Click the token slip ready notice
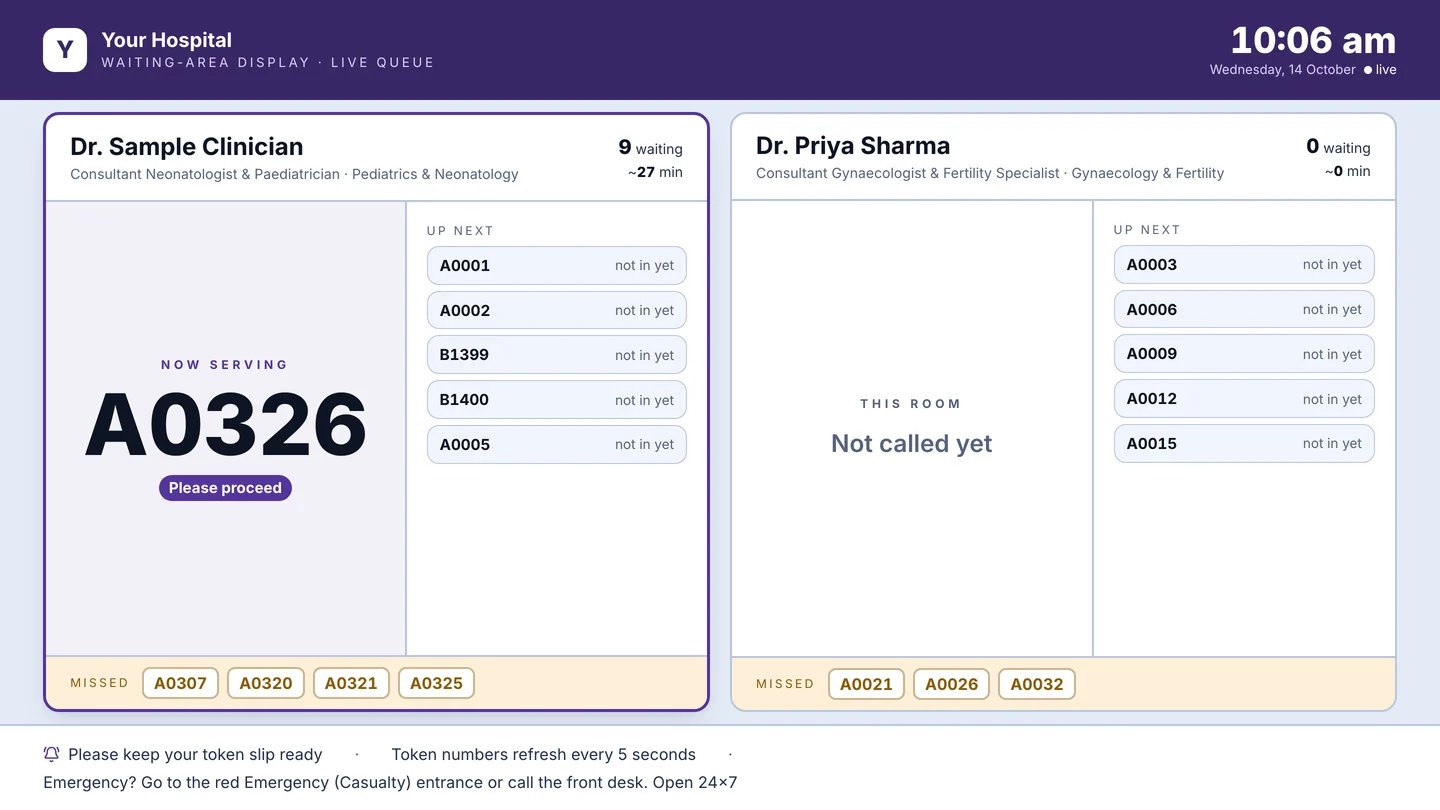Image resolution: width=1440 pixels, height=810 pixels. pyautogui.click(x=195, y=754)
